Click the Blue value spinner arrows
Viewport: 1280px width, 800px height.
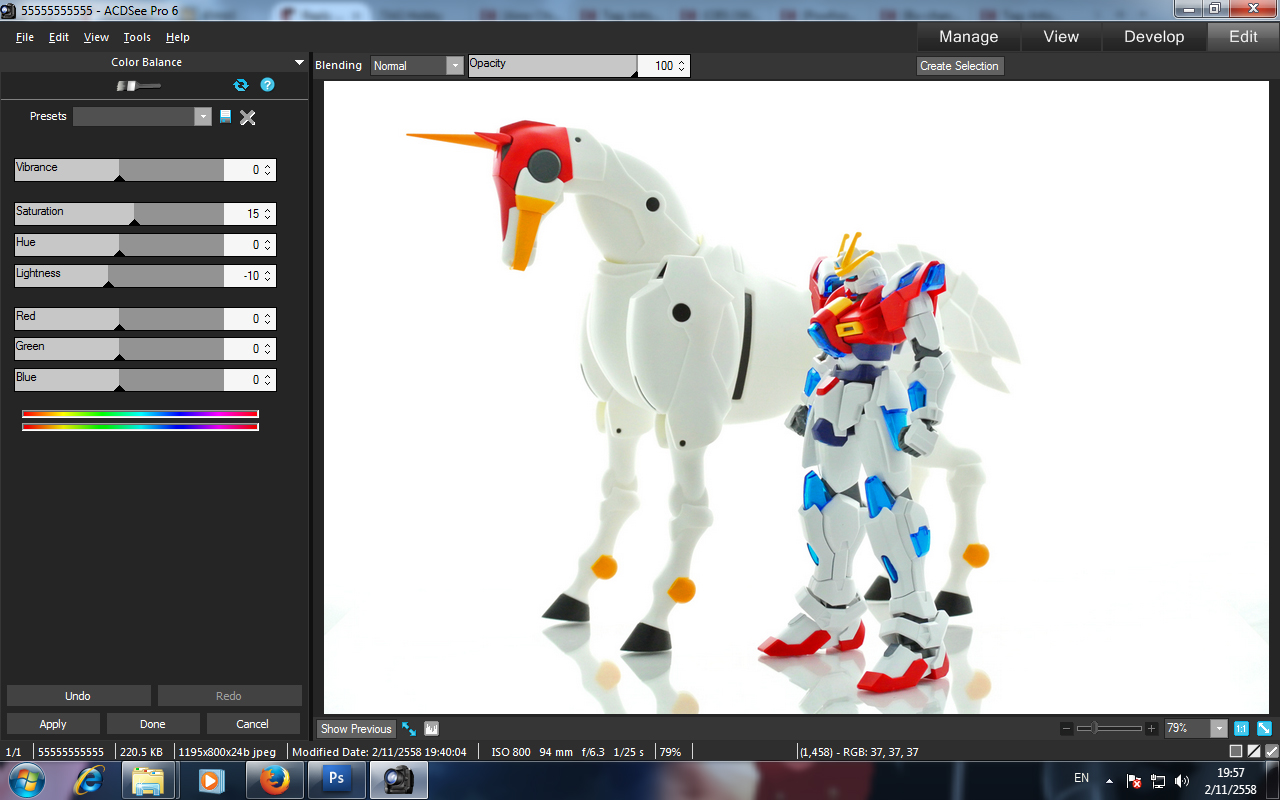click(x=268, y=380)
